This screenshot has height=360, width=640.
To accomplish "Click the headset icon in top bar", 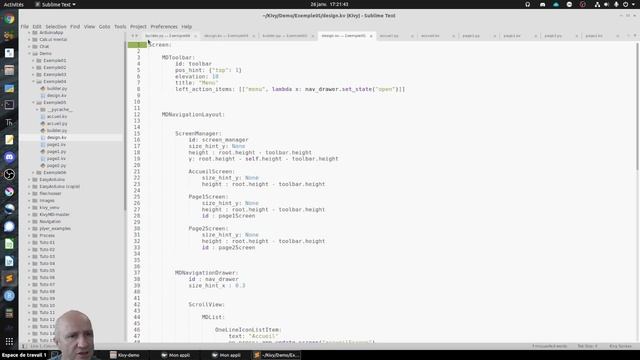I will (x=528, y=4).
